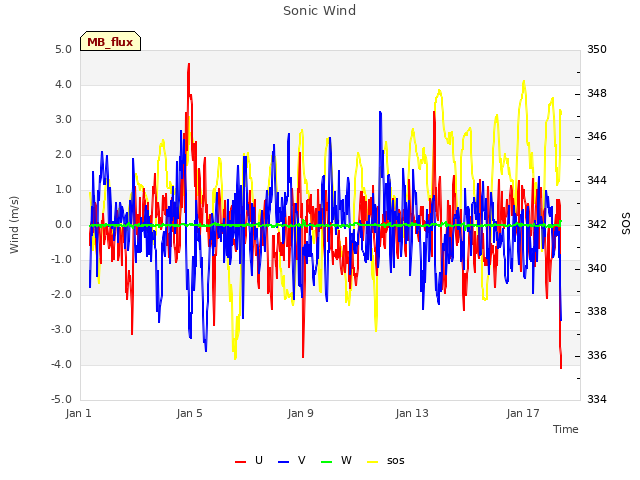
Task: Click the 5.0 left axis value
Action: pyautogui.click(x=63, y=49)
